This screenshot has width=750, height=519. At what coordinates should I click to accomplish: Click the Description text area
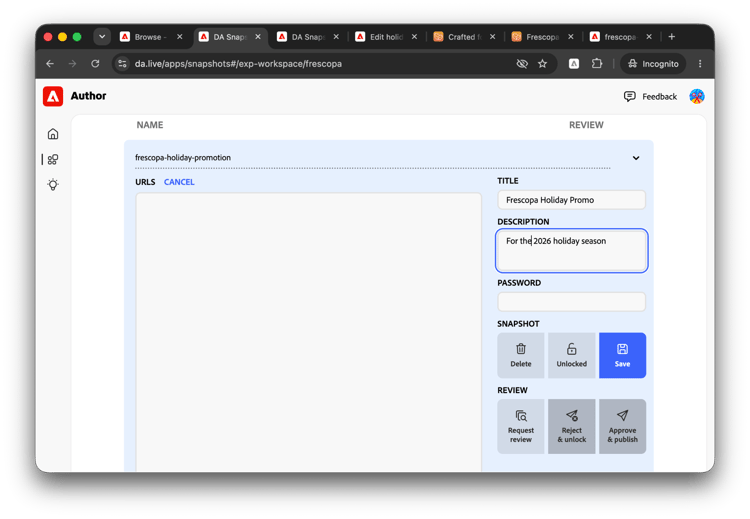(572, 251)
